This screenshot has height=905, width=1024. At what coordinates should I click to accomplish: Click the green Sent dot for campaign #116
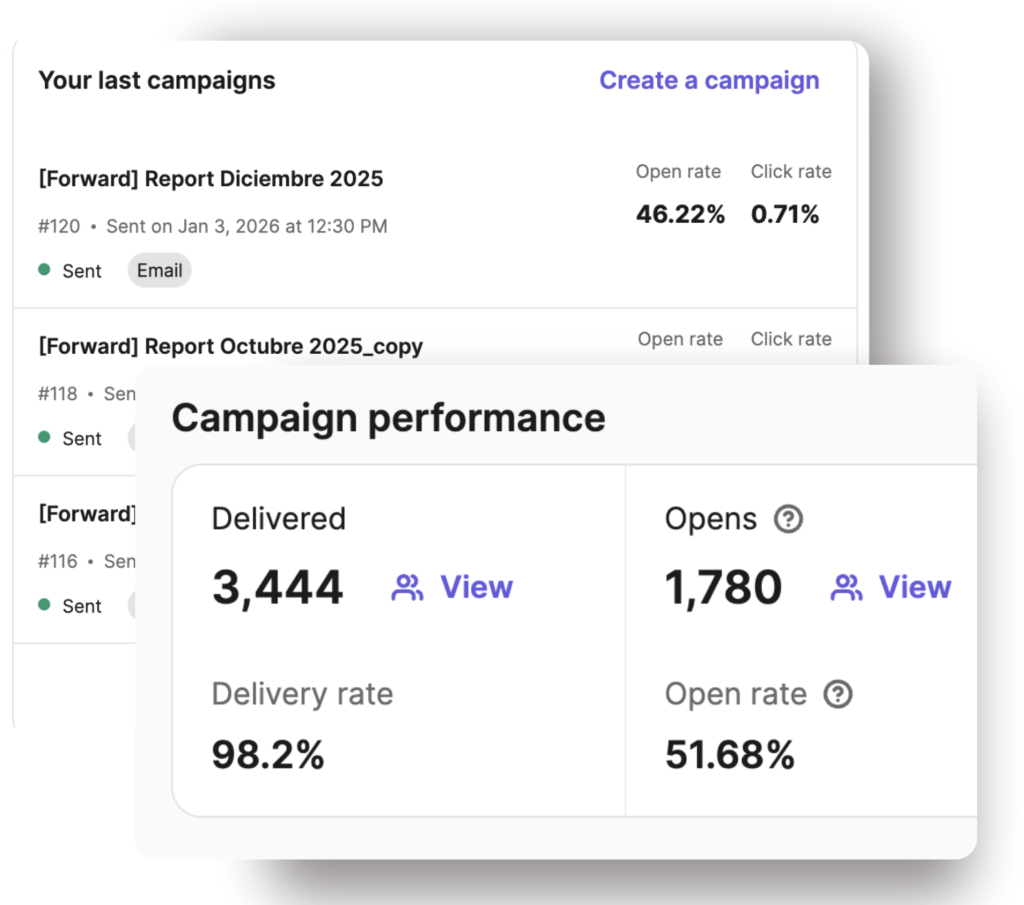coord(44,605)
